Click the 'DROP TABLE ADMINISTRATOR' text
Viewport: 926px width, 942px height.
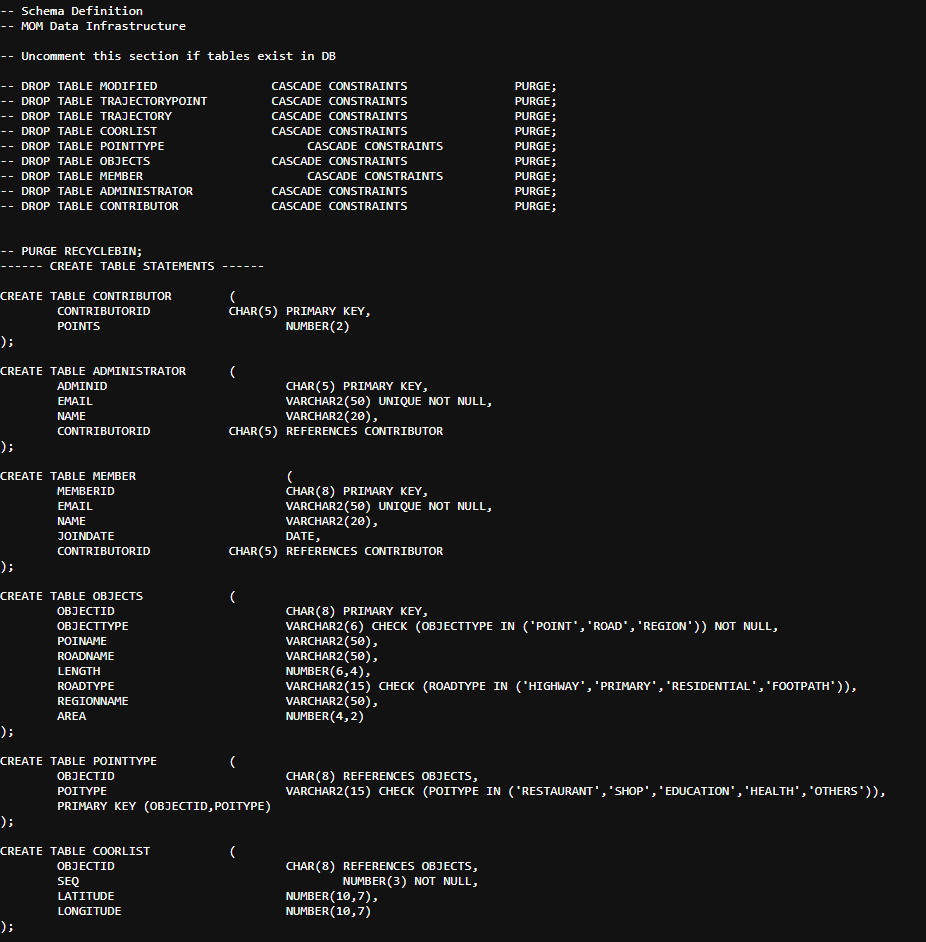click(107, 191)
